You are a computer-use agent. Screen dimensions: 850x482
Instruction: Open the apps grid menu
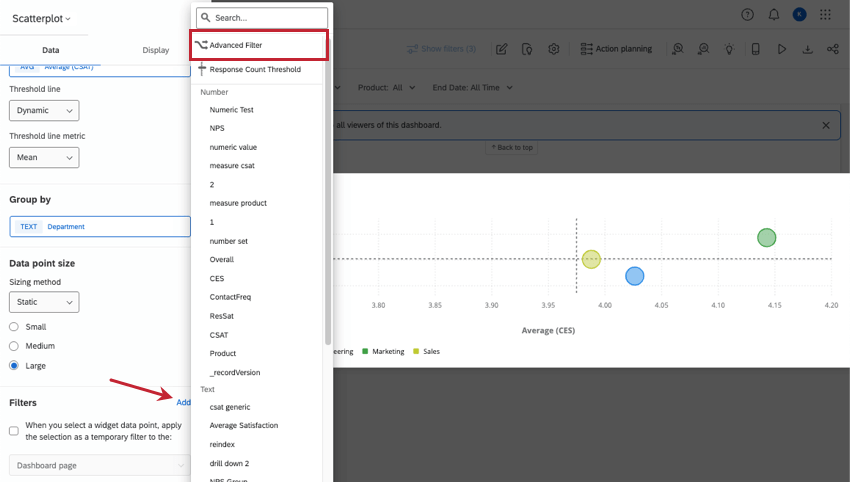[825, 15]
